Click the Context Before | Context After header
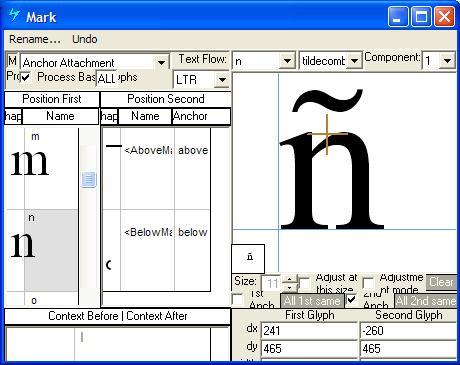This screenshot has width=460, height=365. point(118,316)
